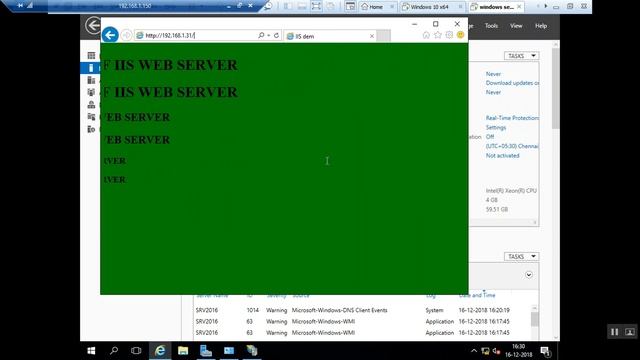Screen dimensions: 640x360
Task: Select the fifth role icon in Server Manager sidebar
Action: [x=91, y=104]
